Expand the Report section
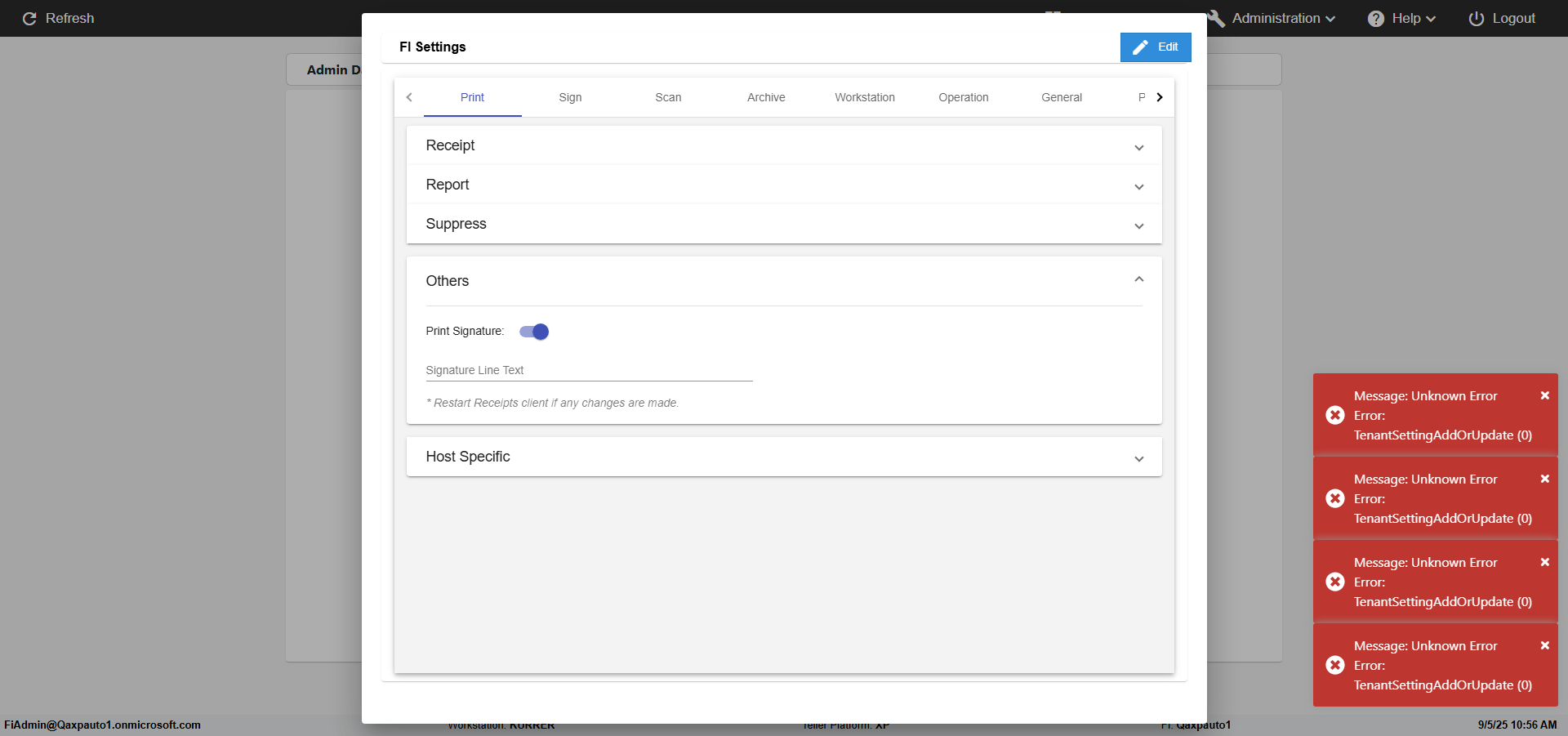 tap(1138, 187)
